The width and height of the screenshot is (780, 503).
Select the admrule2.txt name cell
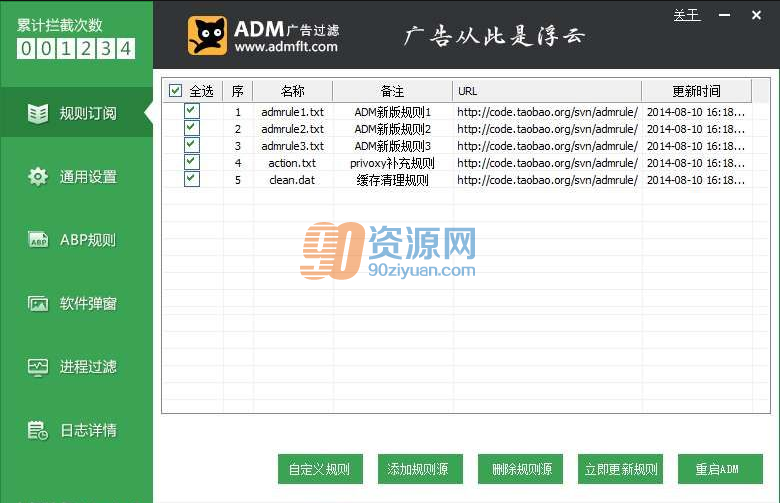click(292, 129)
